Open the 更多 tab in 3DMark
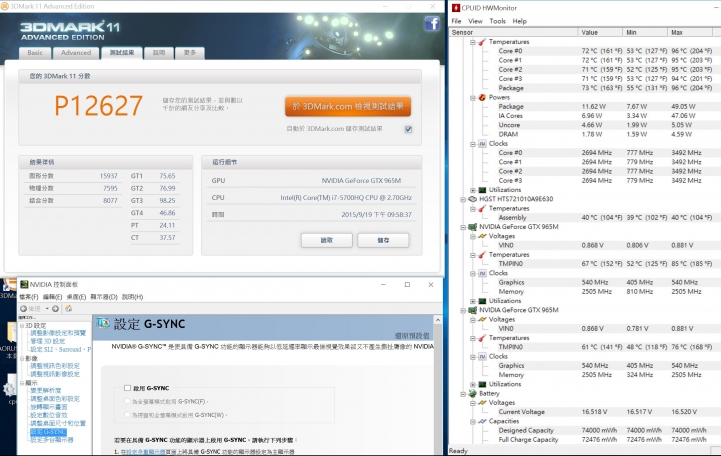 click(190, 53)
